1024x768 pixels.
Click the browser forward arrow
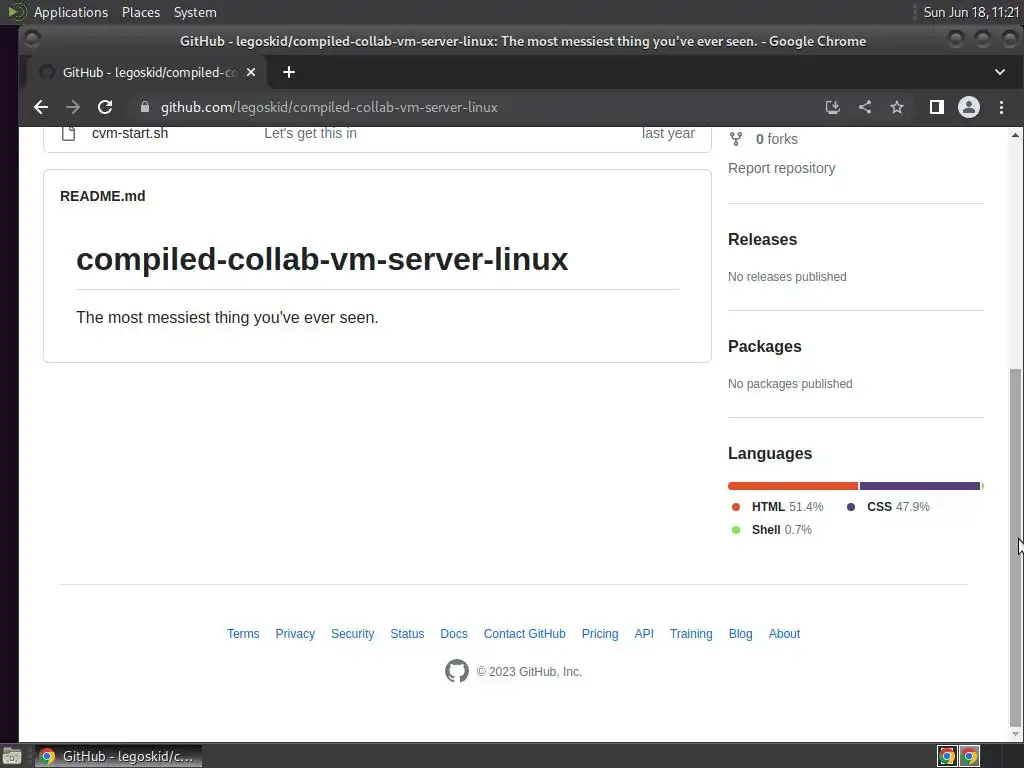pyautogui.click(x=72, y=107)
